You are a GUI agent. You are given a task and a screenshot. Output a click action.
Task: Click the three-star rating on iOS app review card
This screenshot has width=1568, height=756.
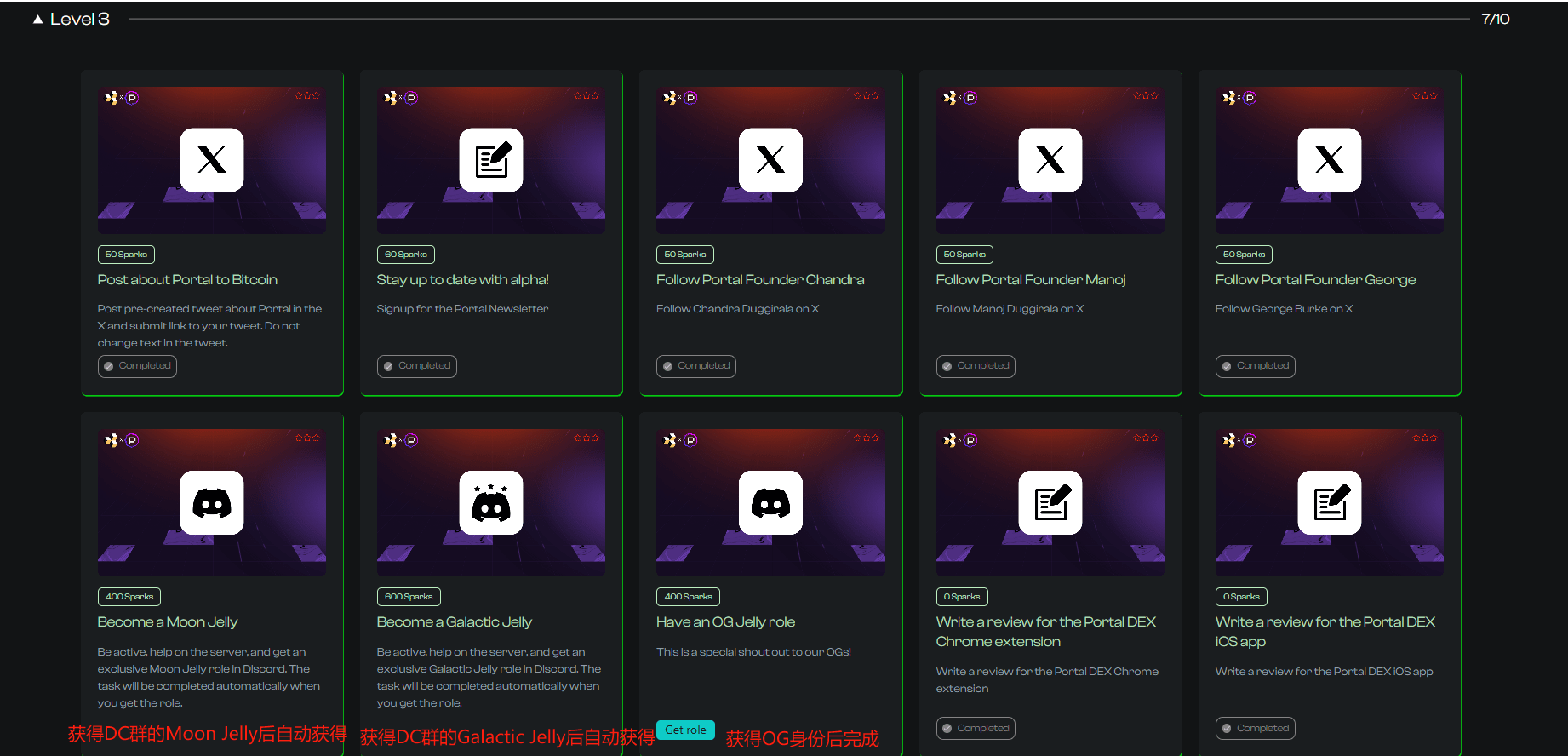1425,438
